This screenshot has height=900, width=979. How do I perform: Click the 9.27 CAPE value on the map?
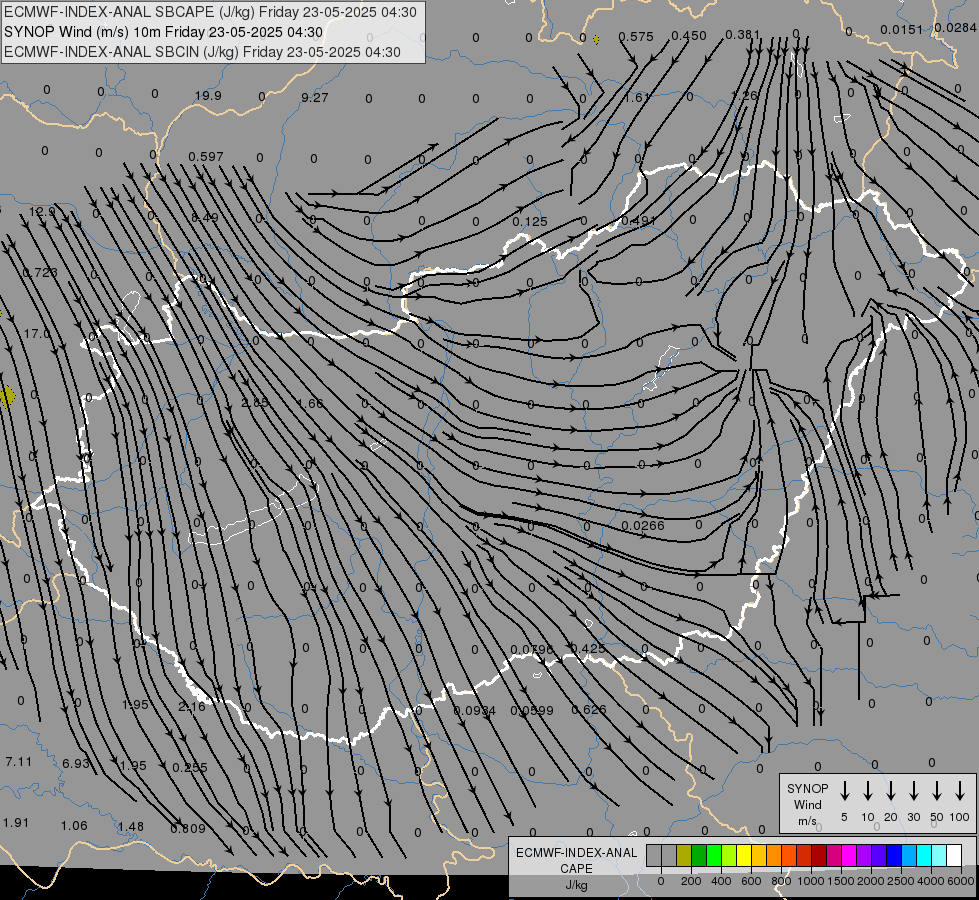pos(314,97)
